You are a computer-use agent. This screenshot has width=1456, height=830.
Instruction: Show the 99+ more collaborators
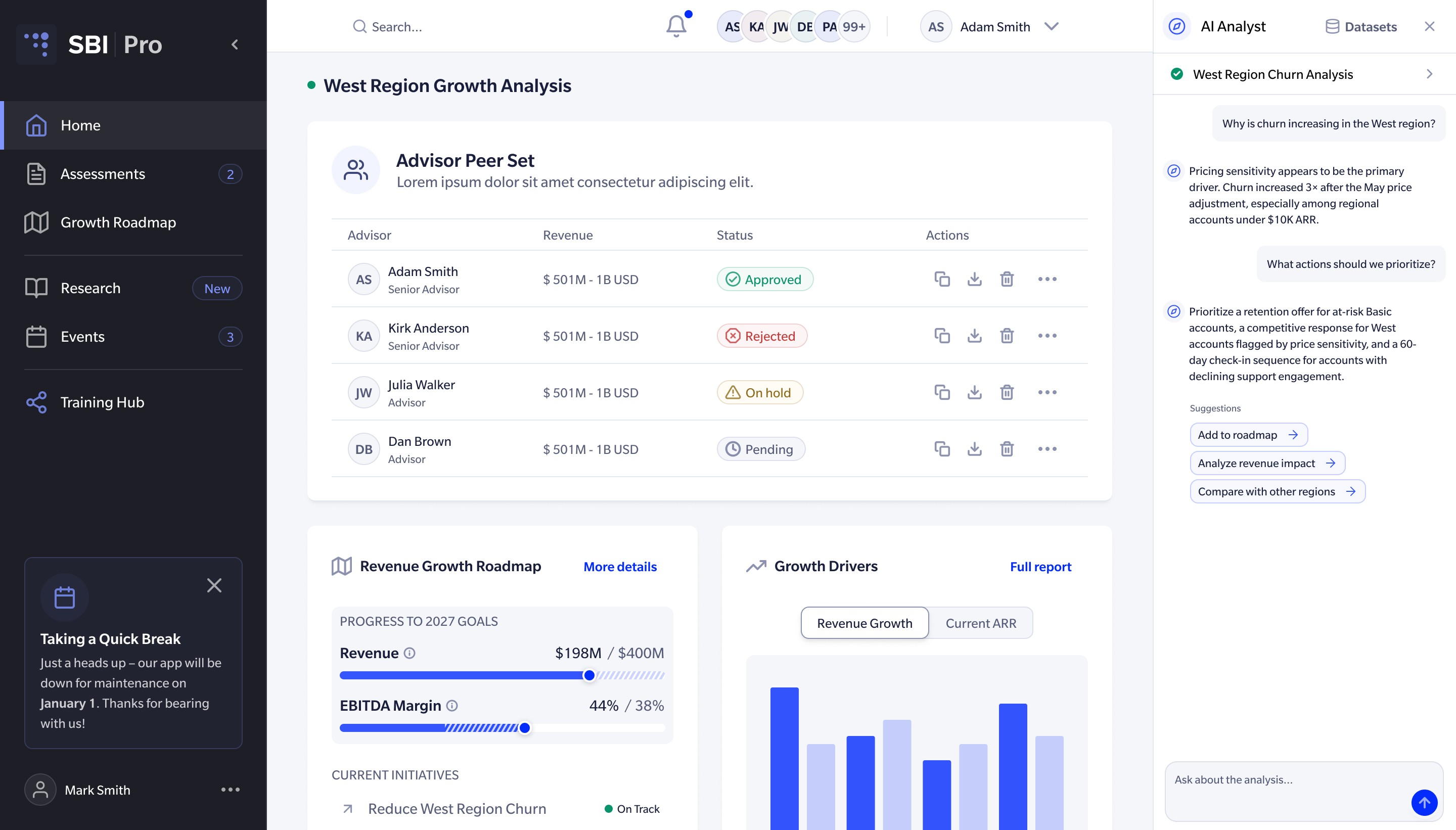tap(854, 27)
